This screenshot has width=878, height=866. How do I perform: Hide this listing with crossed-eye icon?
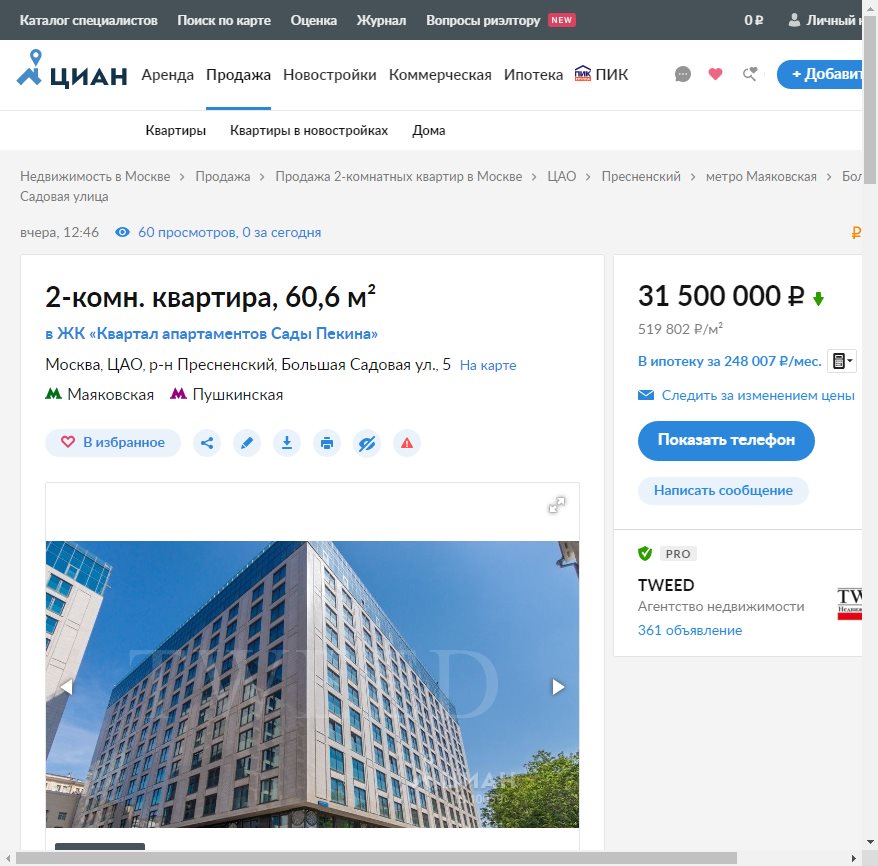point(367,443)
